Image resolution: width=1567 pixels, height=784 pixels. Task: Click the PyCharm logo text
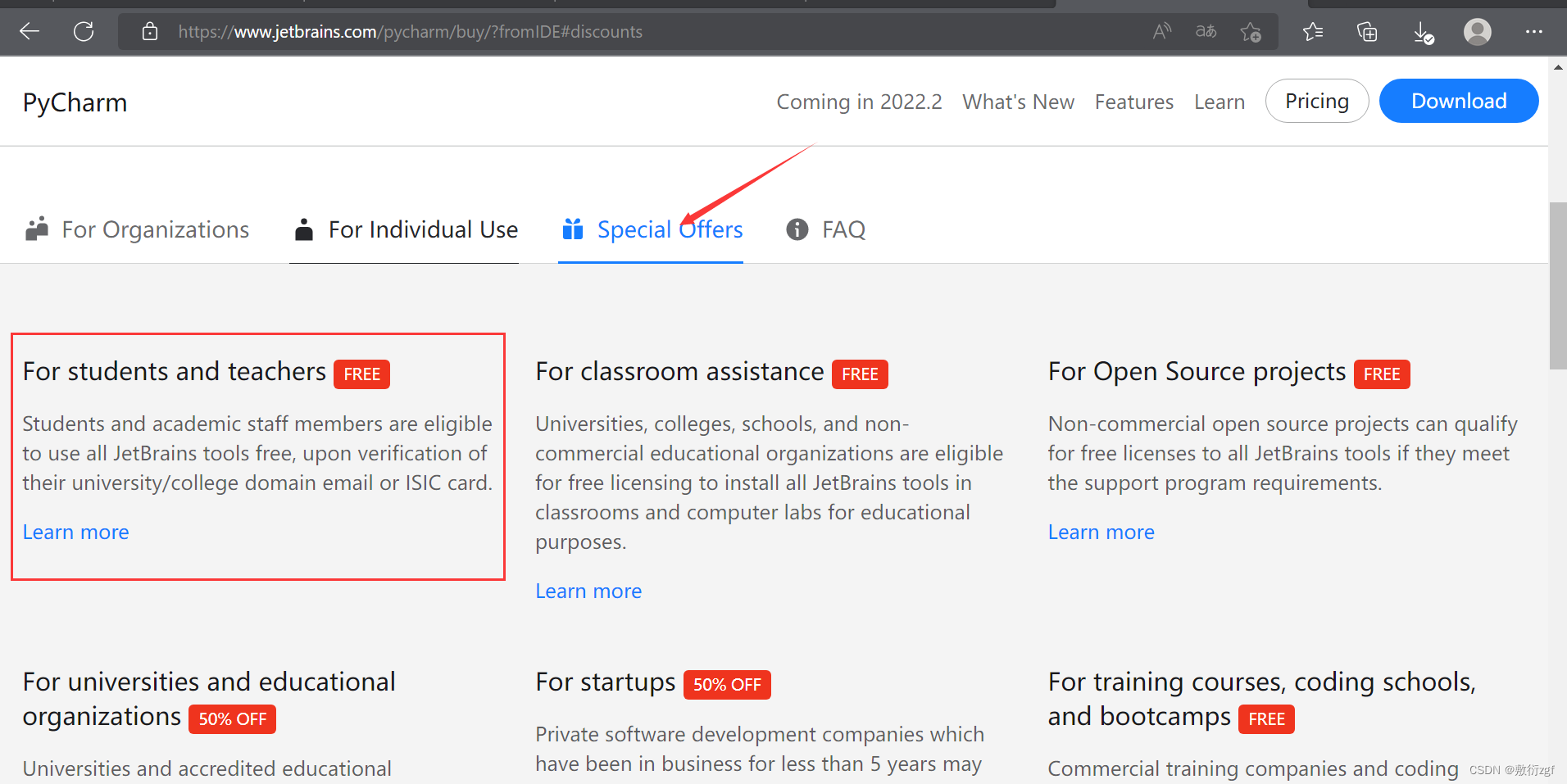[75, 102]
